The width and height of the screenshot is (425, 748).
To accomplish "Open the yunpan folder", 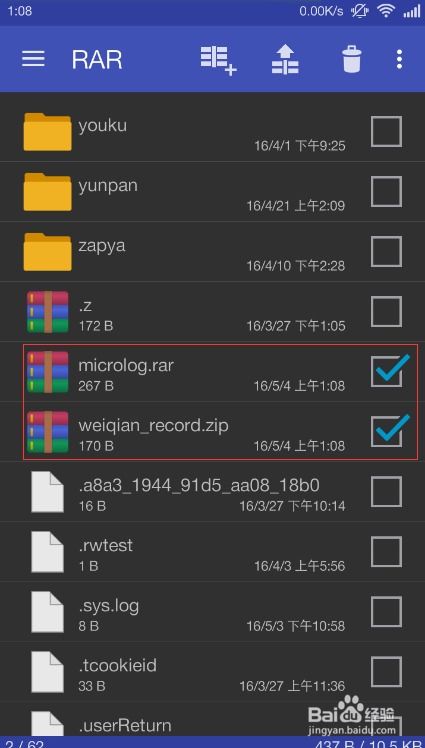I will (212, 192).
